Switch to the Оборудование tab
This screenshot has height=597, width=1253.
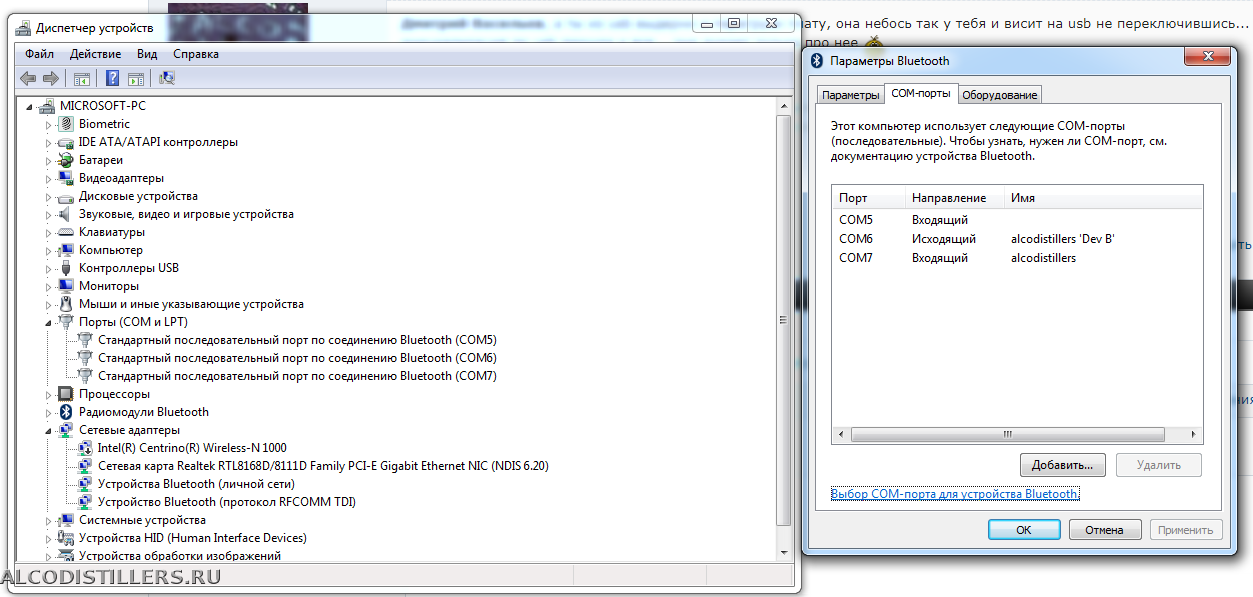coord(999,95)
